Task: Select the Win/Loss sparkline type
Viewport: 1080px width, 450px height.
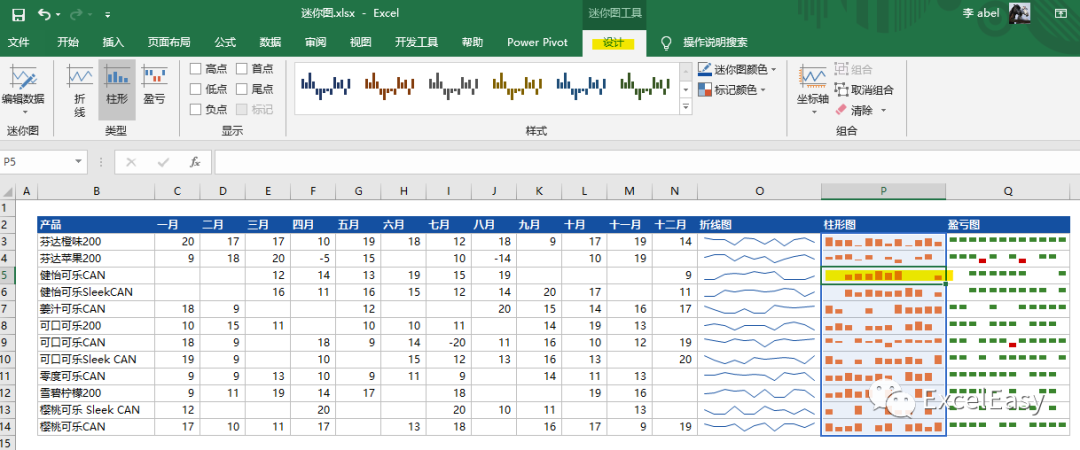Action: 154,86
